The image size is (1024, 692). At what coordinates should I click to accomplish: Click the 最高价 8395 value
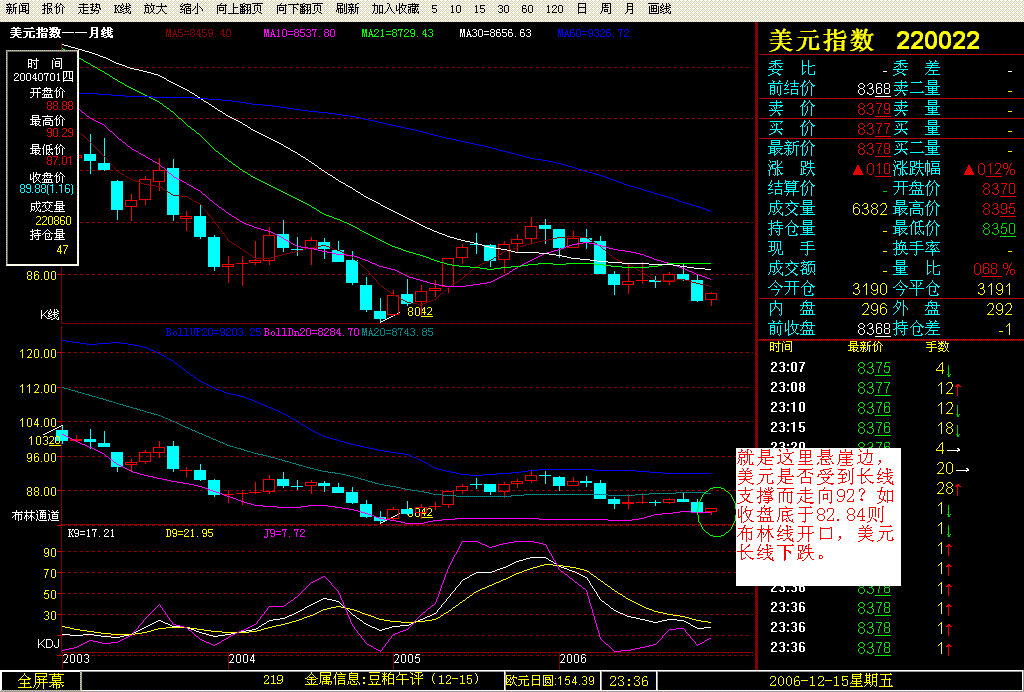point(999,209)
